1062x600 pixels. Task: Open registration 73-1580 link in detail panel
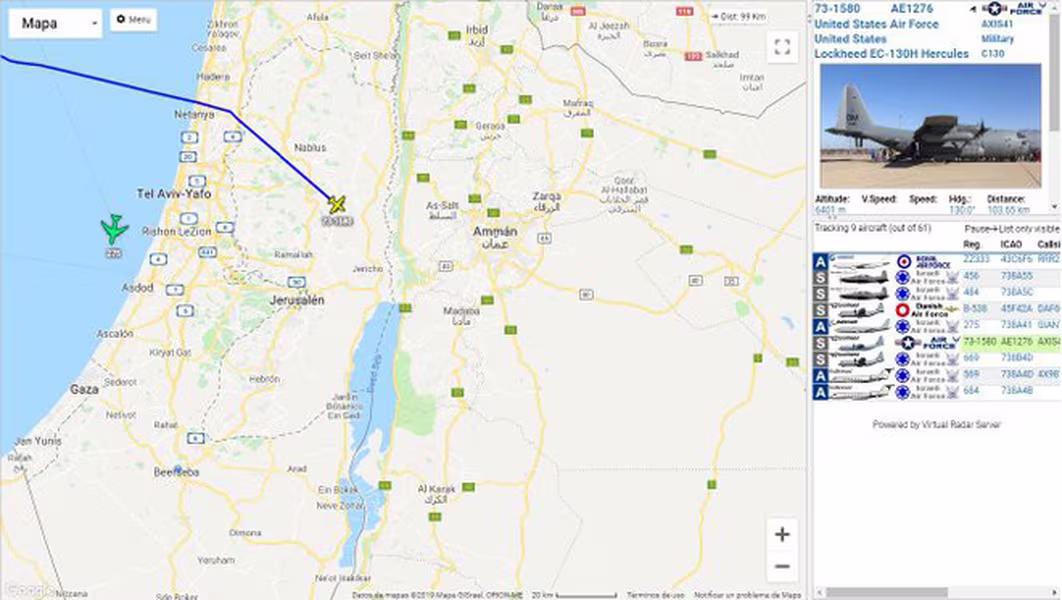click(x=837, y=9)
